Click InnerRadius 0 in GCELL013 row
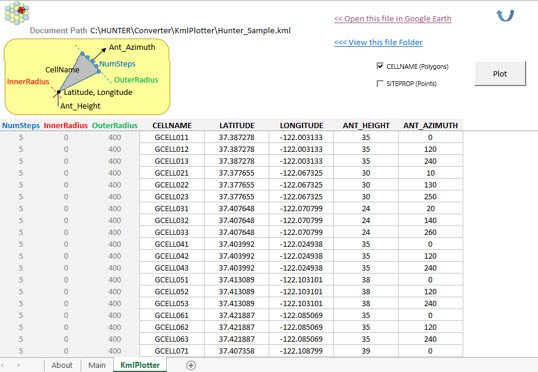Viewport: 538px width, 372px height. [x=66, y=161]
